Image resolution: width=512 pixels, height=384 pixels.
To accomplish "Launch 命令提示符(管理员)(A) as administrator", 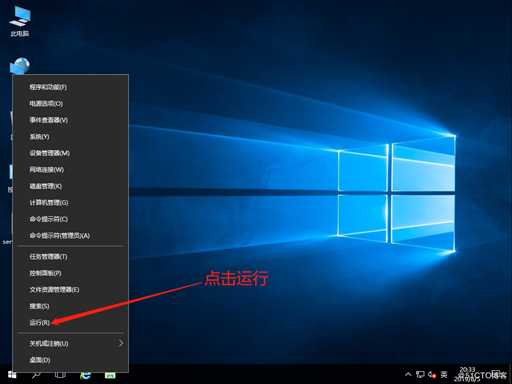I will pyautogui.click(x=70, y=236).
